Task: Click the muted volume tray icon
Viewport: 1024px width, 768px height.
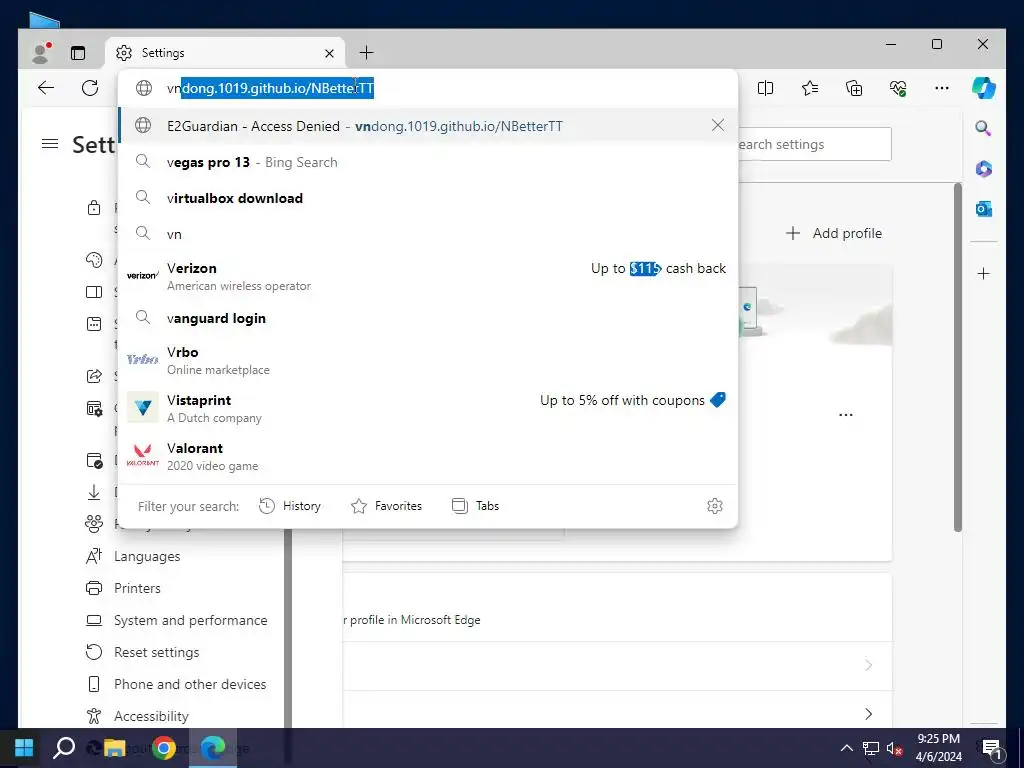Action: [894, 748]
